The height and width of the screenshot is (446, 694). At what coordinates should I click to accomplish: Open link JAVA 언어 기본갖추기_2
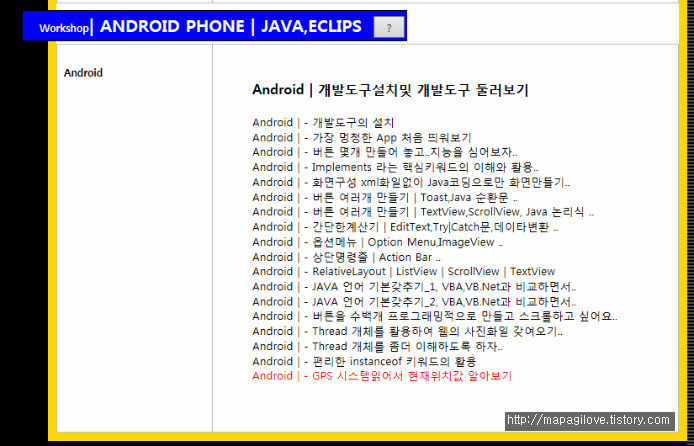[x=414, y=302]
